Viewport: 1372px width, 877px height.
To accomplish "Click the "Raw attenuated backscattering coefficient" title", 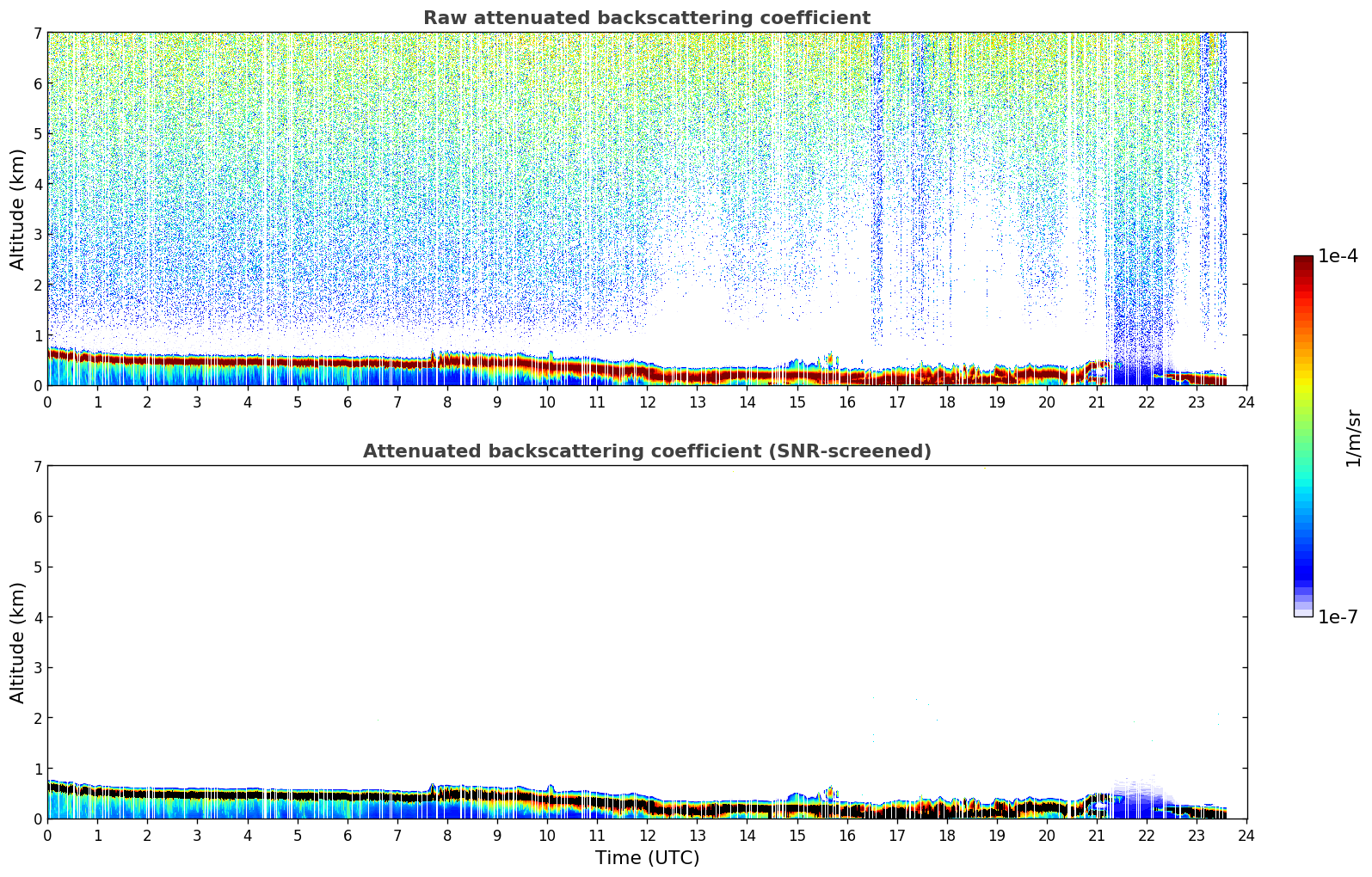I will tap(646, 18).
